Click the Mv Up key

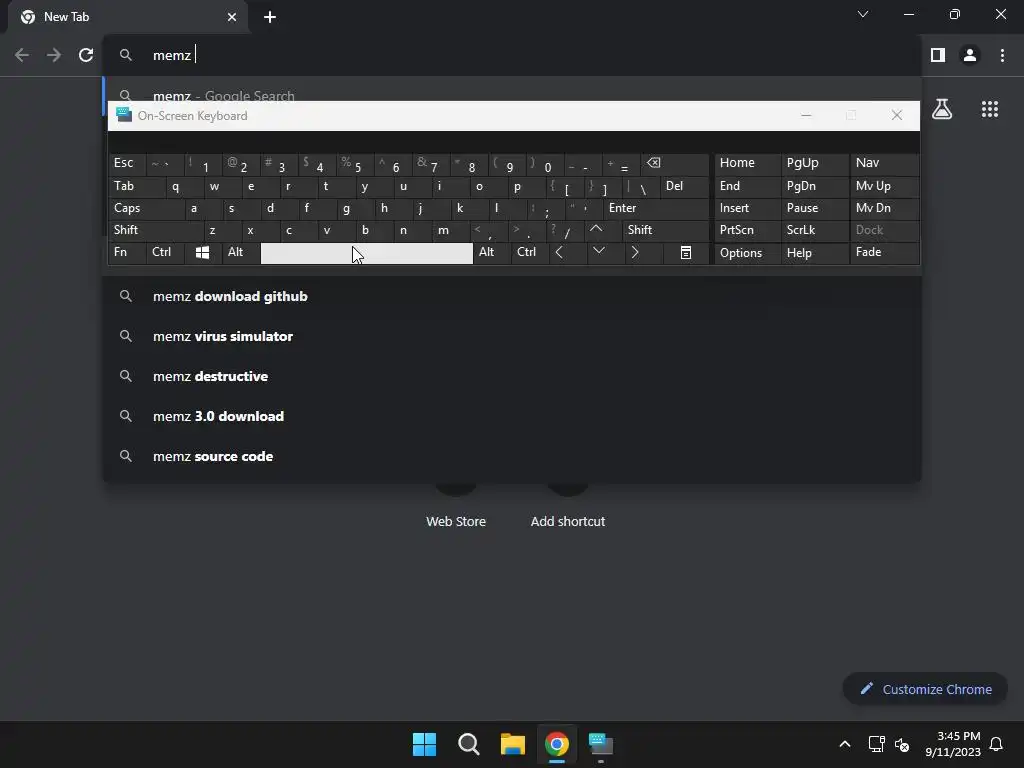884,186
